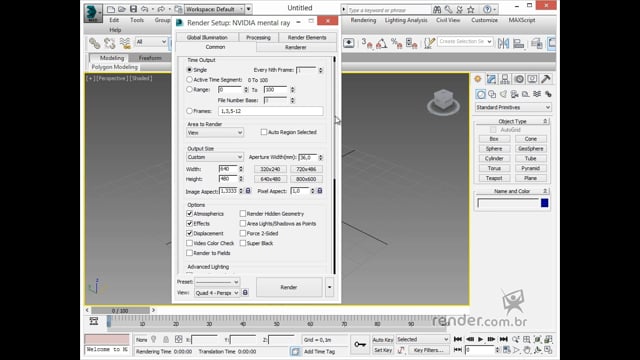Open the Output Size Custom dropdown
This screenshot has width=640, height=360.
tap(215, 157)
